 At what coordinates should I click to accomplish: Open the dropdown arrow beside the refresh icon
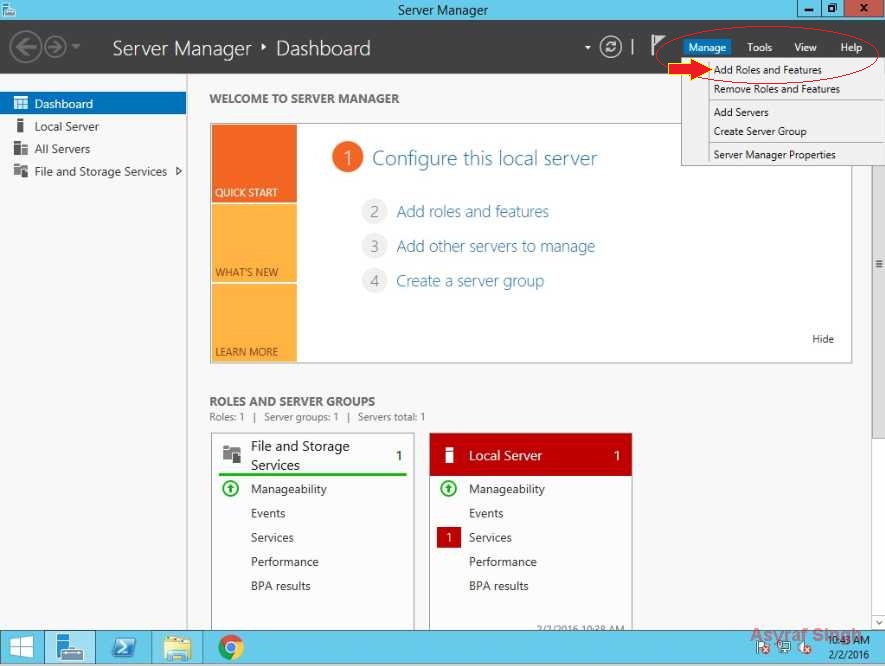click(588, 47)
